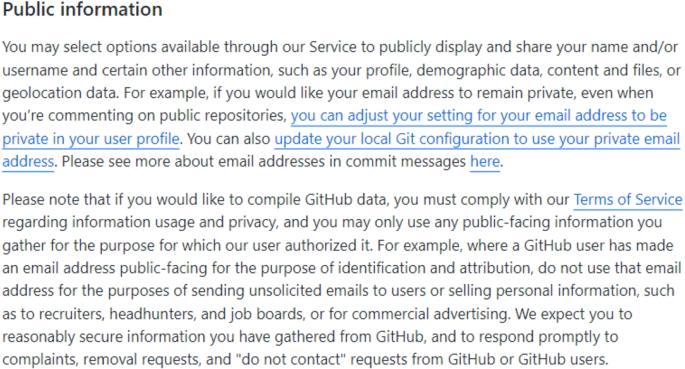Viewport: 685px width, 369px height.
Task: Click the phrase 'compile GitHub data'
Action: (318, 200)
